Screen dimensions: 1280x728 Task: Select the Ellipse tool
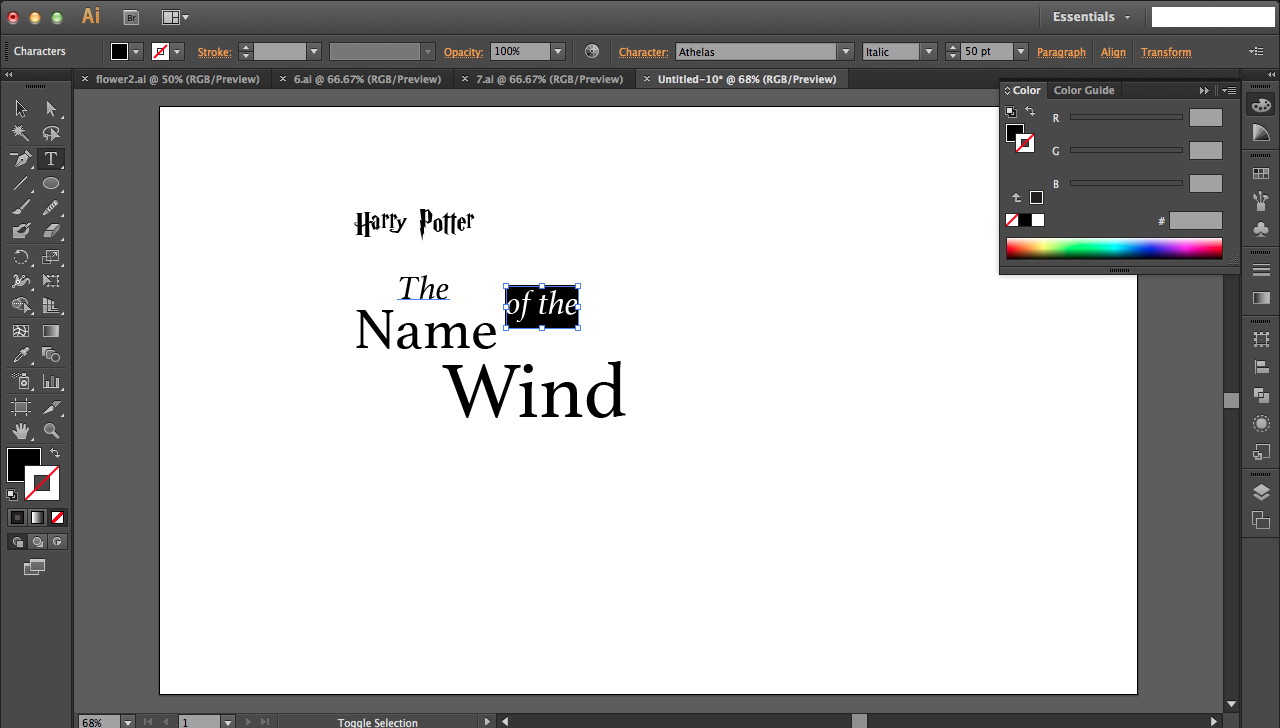pyautogui.click(x=51, y=183)
